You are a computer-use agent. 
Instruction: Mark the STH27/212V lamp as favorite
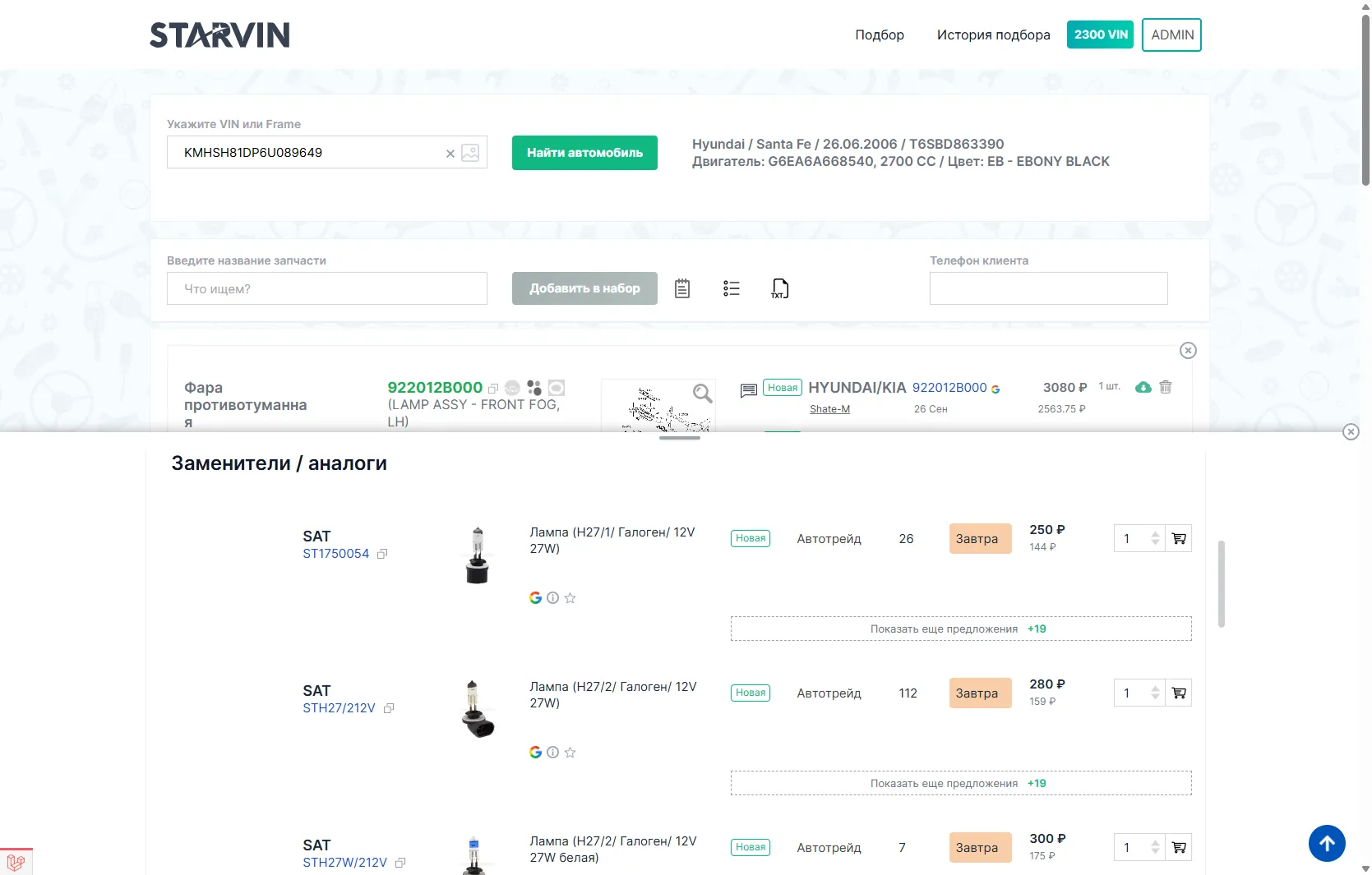(x=570, y=753)
